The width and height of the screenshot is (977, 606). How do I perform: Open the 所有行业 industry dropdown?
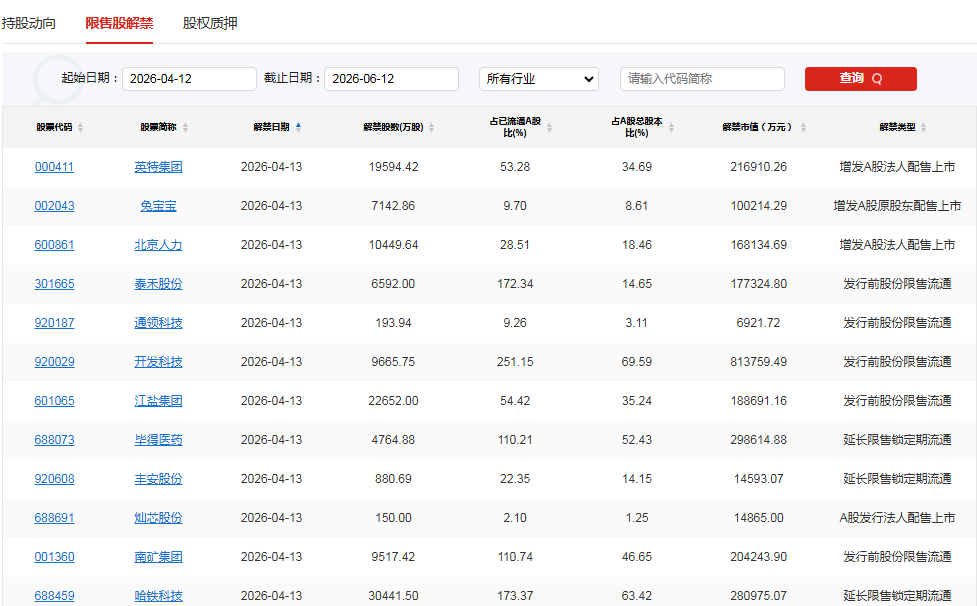(538, 79)
